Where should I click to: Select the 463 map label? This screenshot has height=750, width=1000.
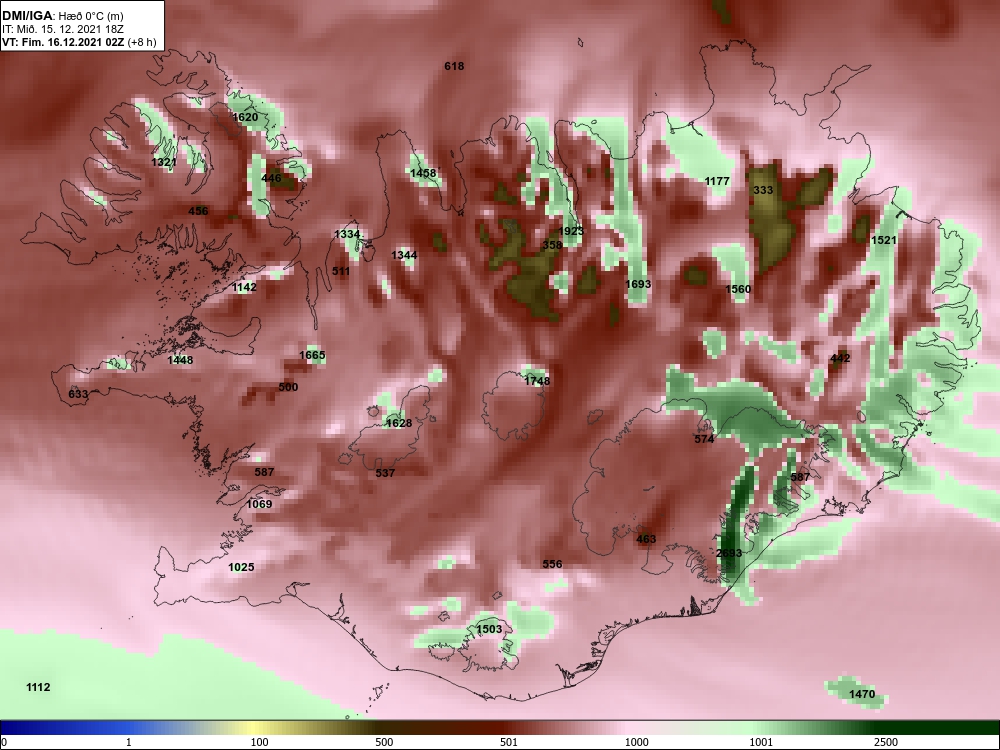click(x=646, y=540)
